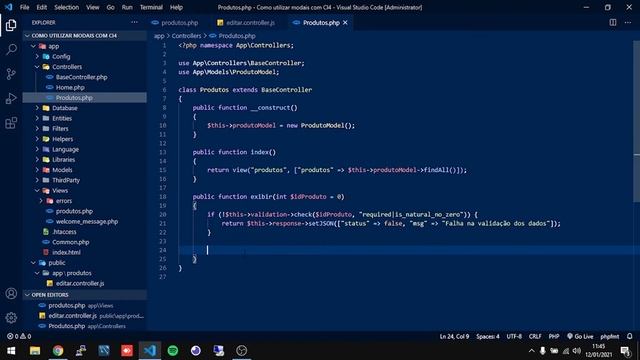
Task: Open Spotify from the taskbar
Action: tap(173, 351)
